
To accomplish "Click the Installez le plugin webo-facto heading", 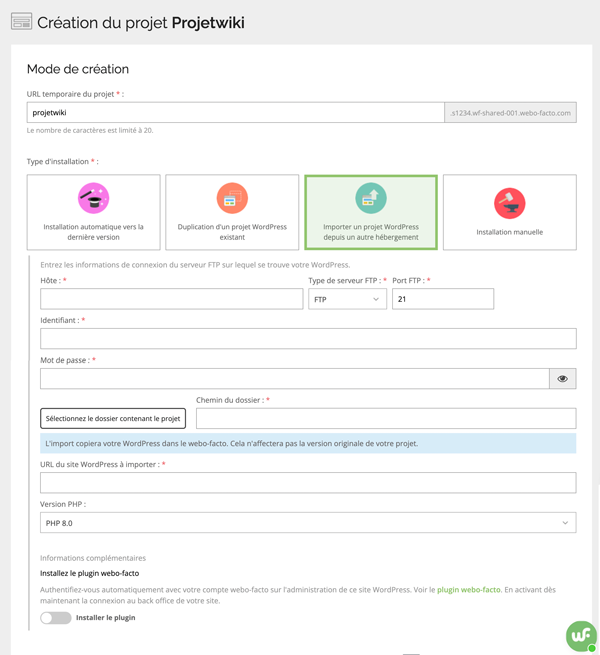I will [x=89, y=574].
